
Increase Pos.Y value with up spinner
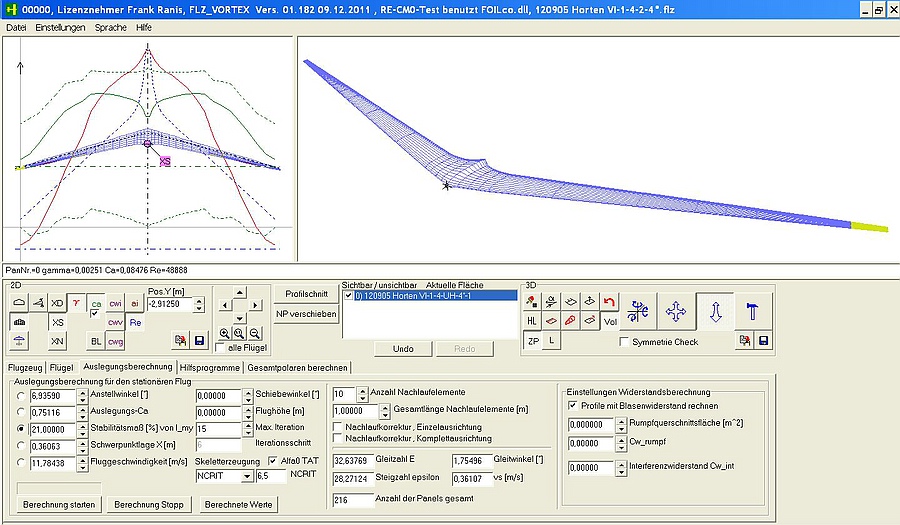200,299
